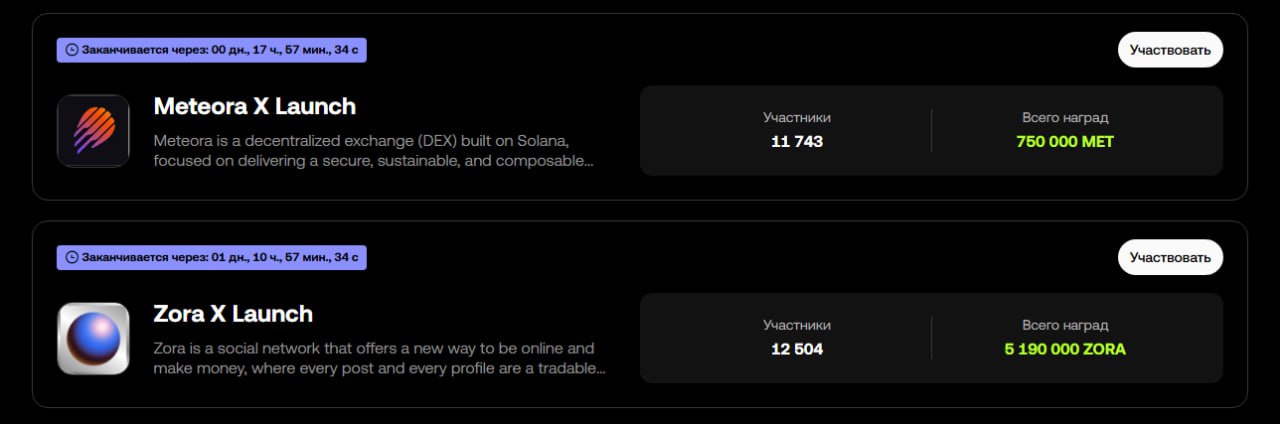Click Всего наград label in the Zora card

tap(1065, 325)
